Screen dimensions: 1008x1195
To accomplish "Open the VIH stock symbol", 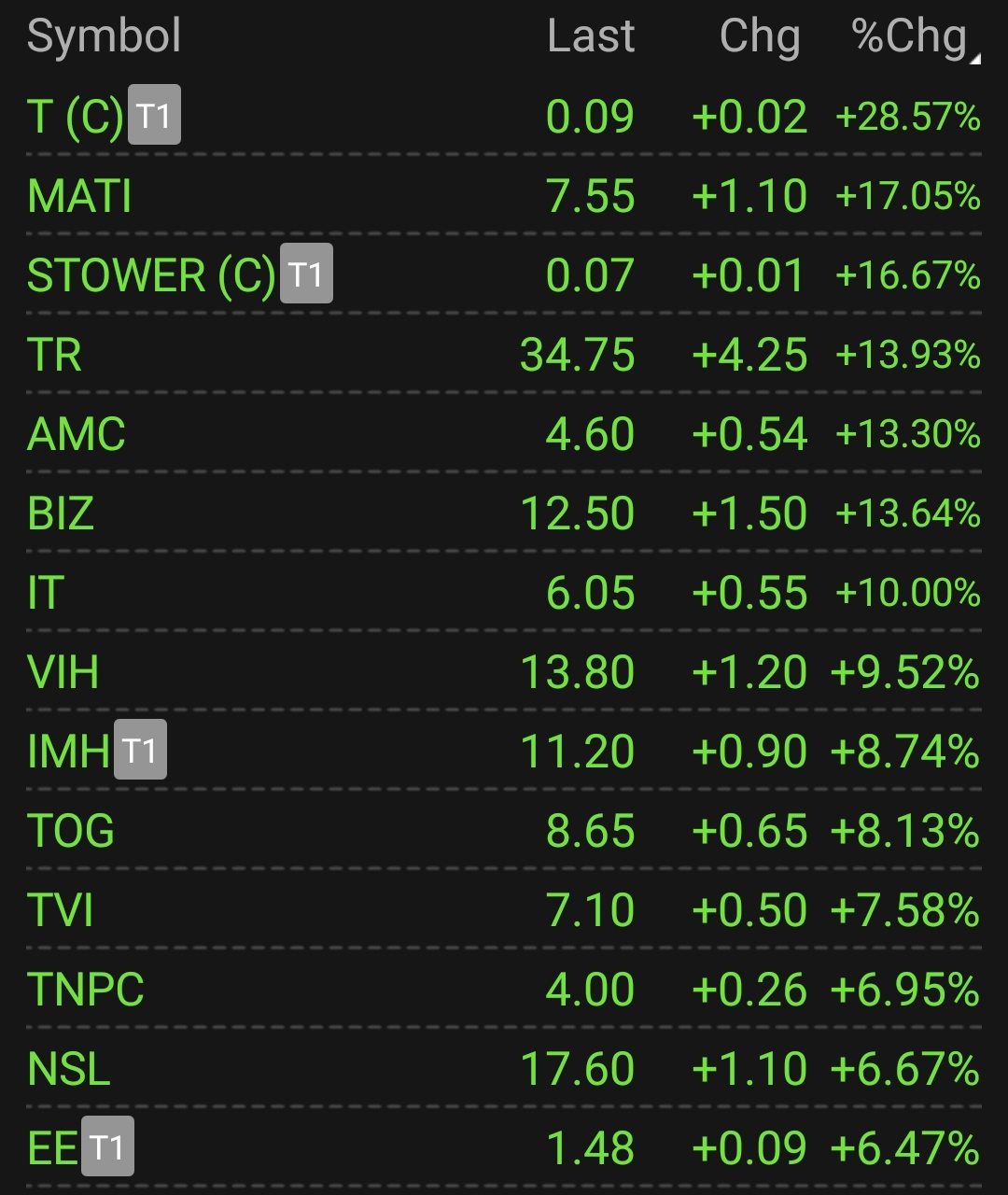I will (63, 672).
